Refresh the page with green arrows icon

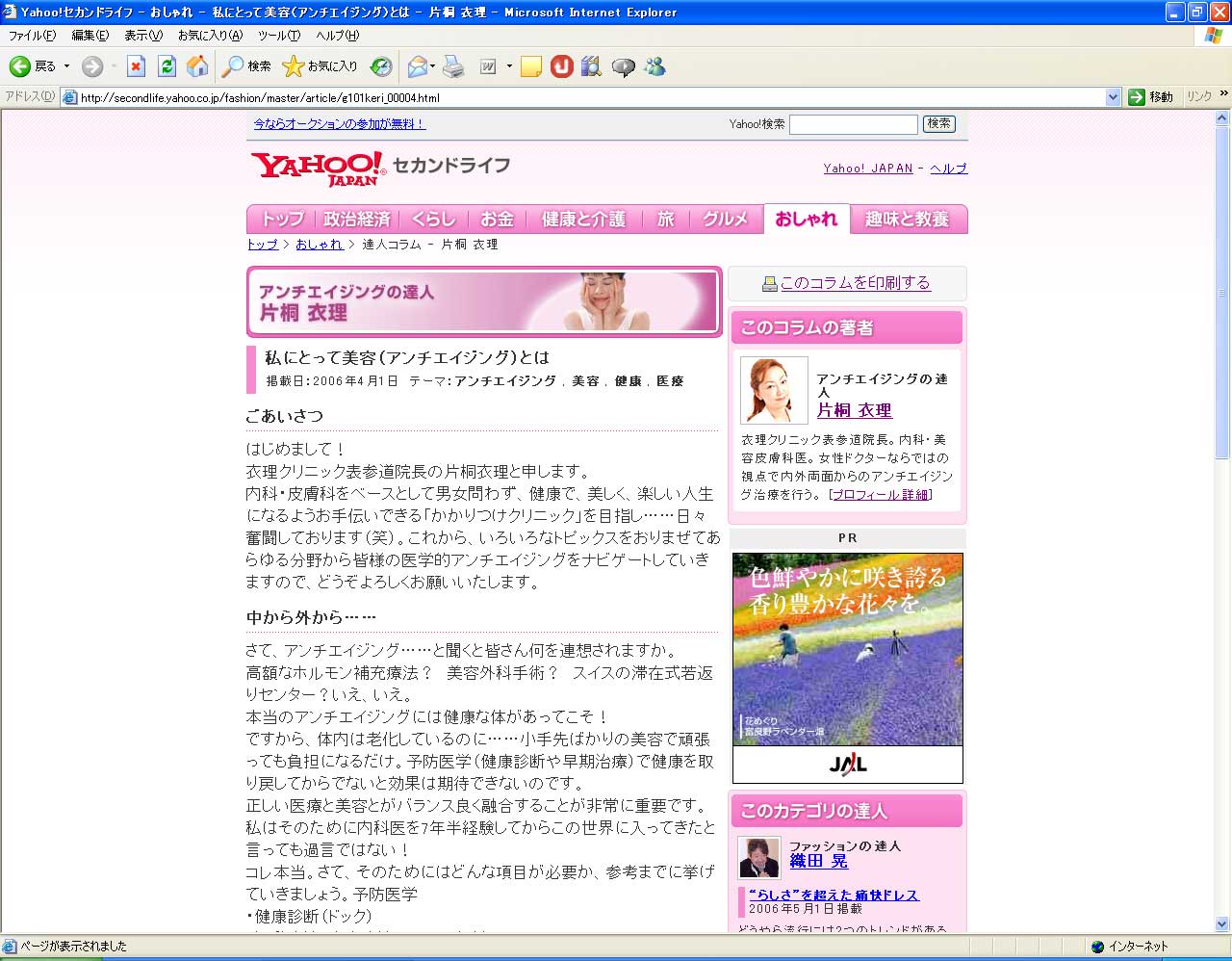click(x=167, y=66)
